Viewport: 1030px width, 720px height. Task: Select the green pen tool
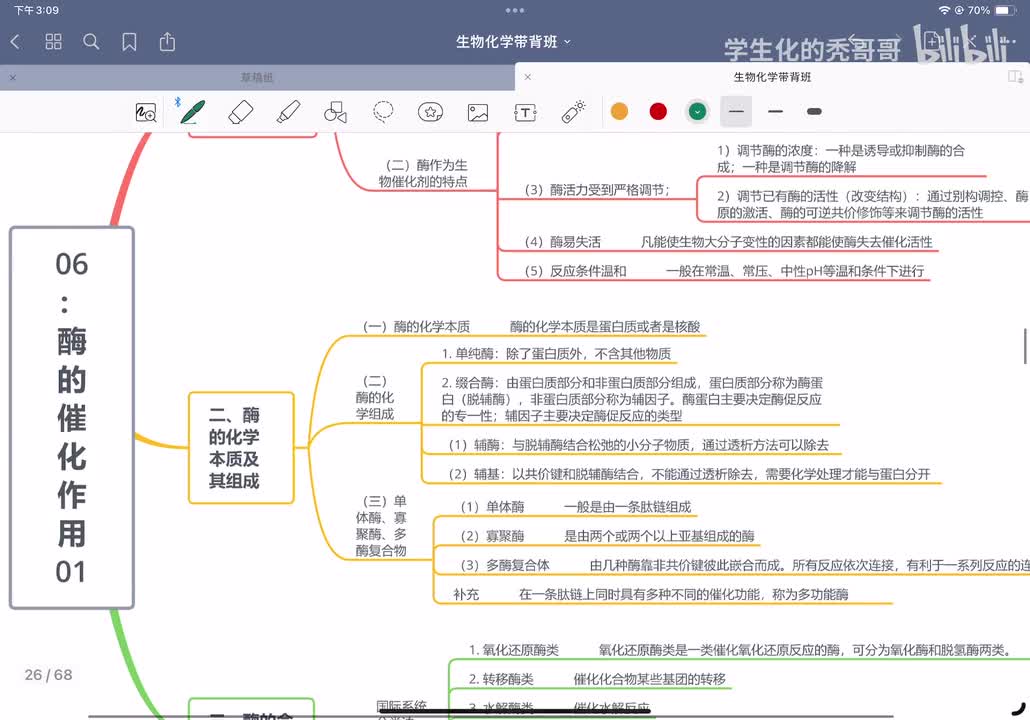click(x=192, y=112)
